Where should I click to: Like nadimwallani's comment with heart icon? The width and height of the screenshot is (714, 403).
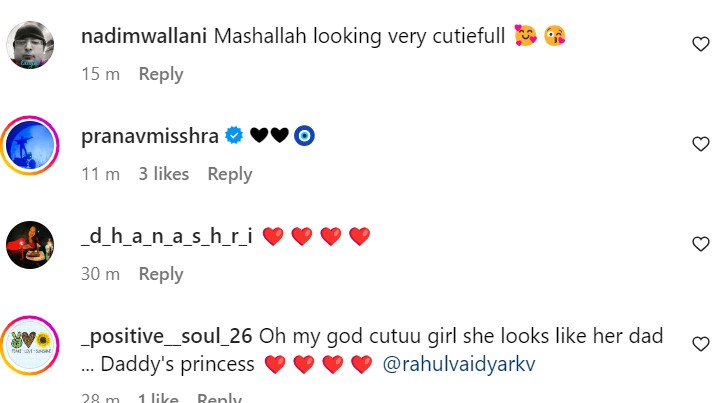[x=701, y=43]
